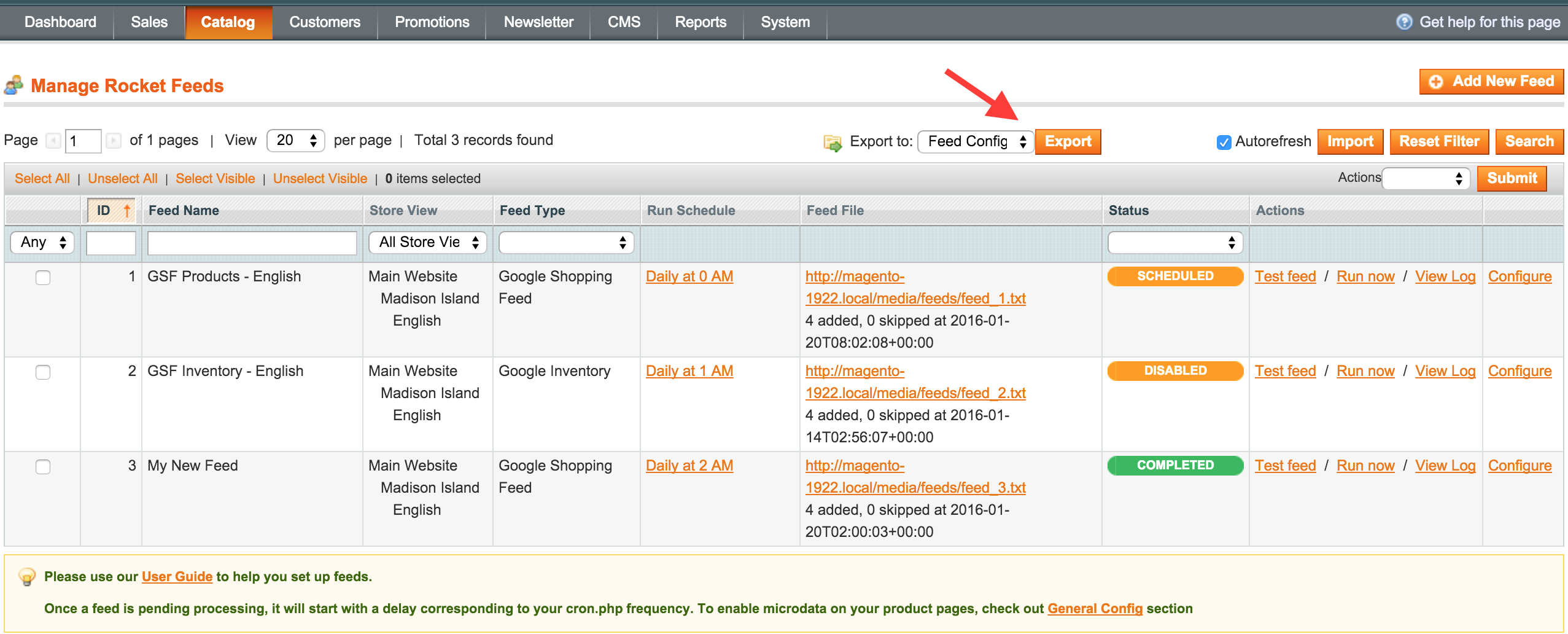Click the Feed Name filter input field
The height and width of the screenshot is (634, 1568).
click(252, 243)
